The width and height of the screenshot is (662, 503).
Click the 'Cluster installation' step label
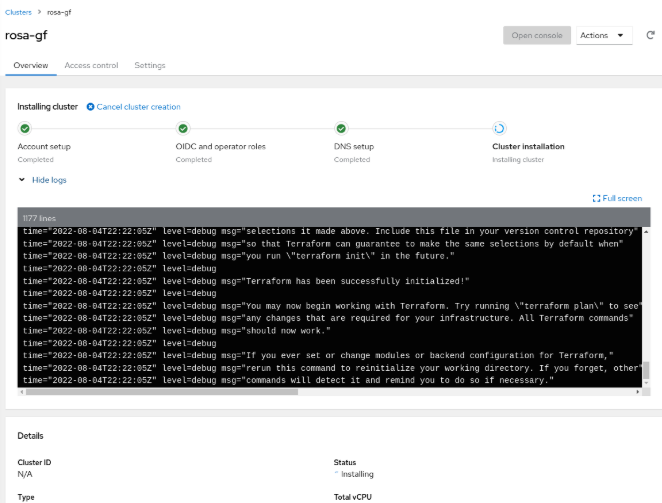coord(528,147)
